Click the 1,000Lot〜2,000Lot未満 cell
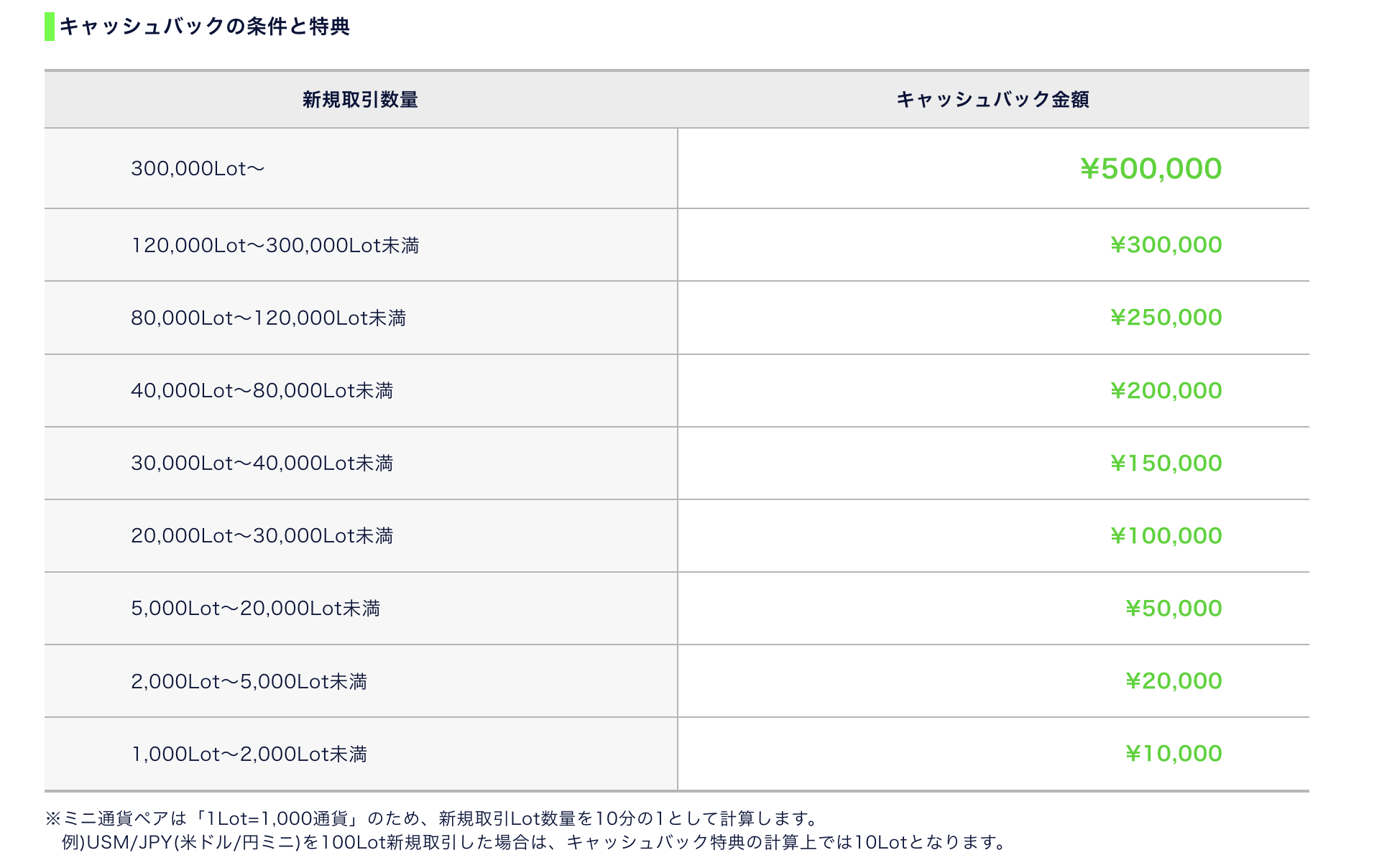Screen dimensions: 1387x868 (249, 754)
